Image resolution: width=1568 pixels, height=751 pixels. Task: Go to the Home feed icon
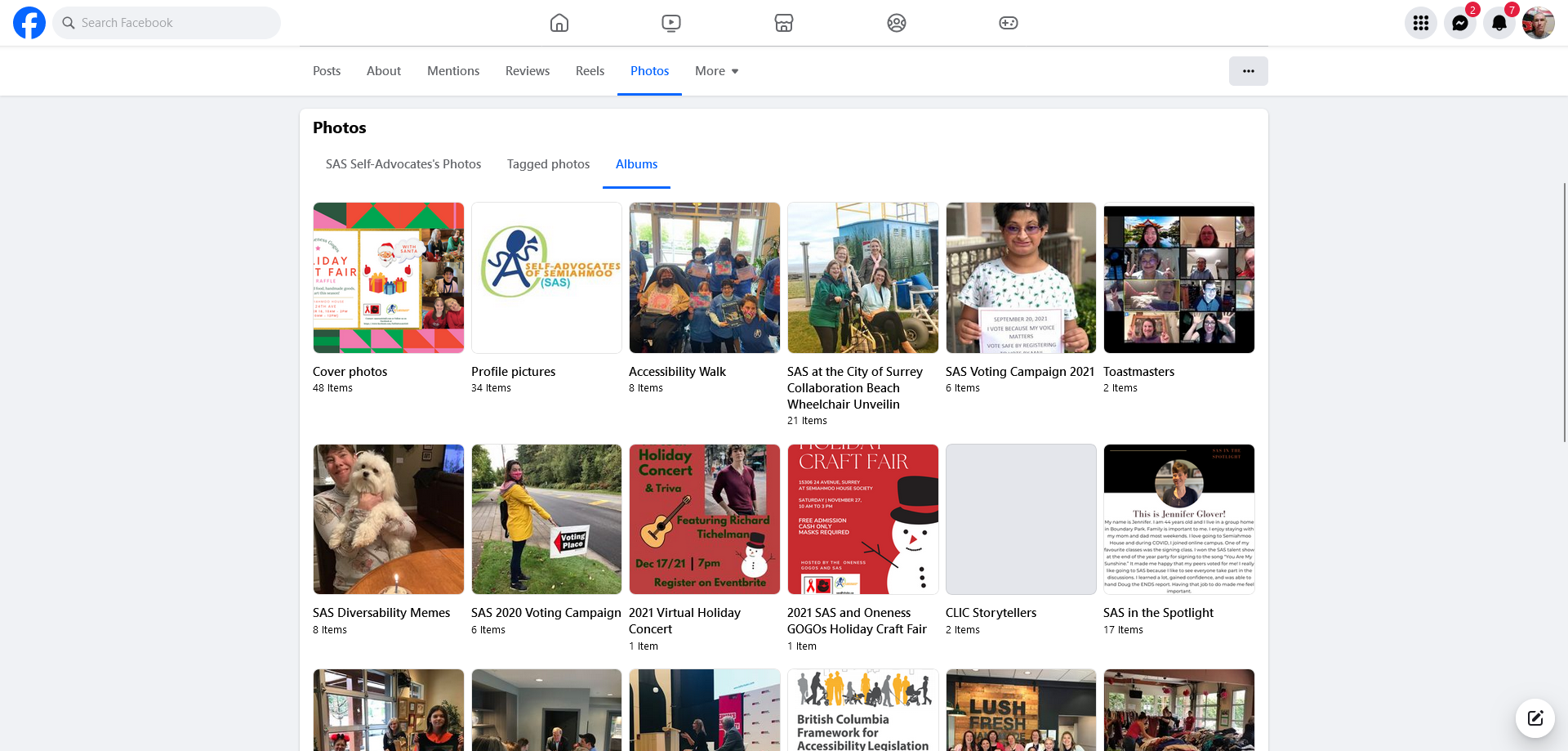(559, 23)
